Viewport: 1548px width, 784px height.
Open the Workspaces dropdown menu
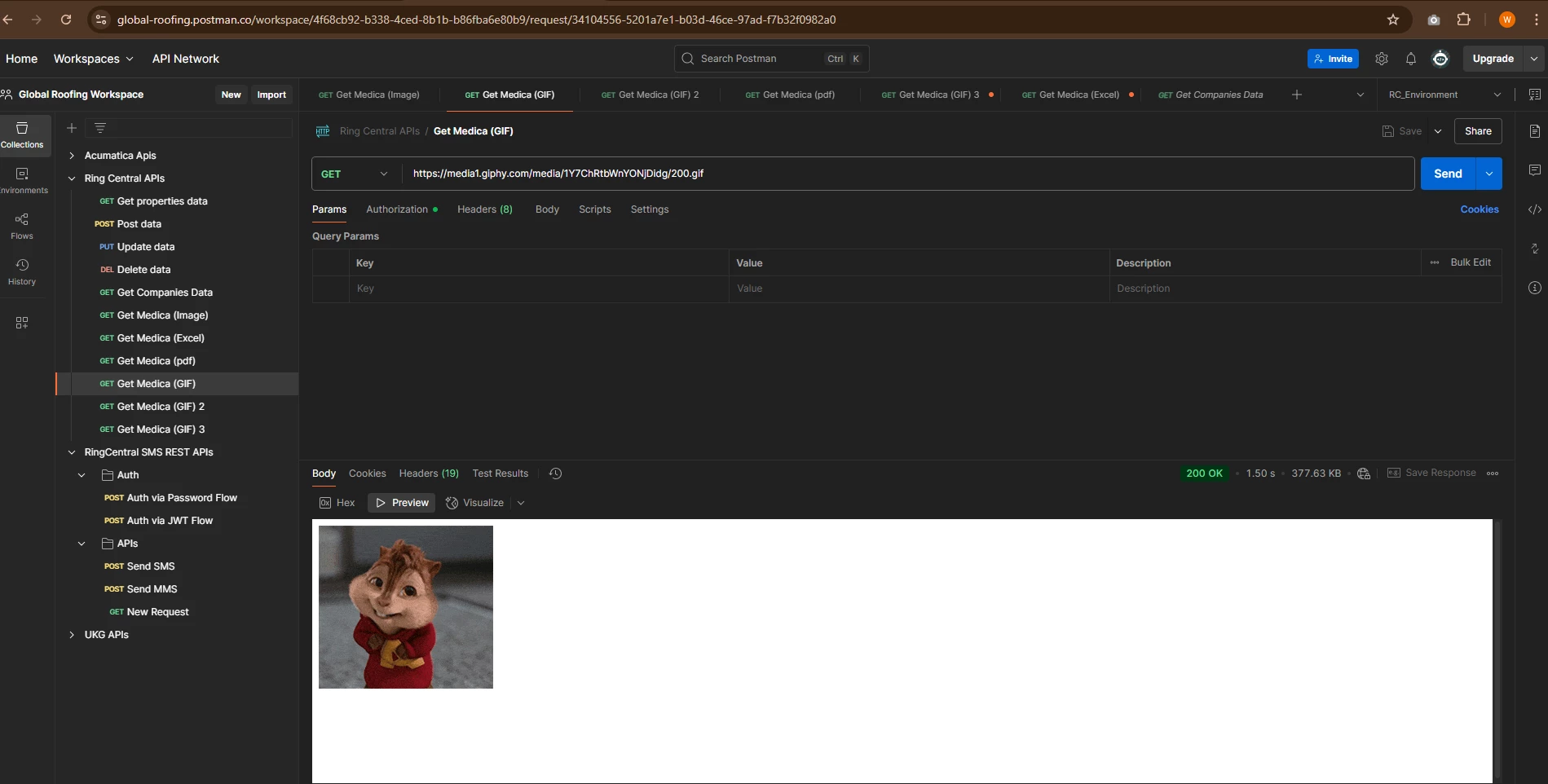click(x=93, y=59)
